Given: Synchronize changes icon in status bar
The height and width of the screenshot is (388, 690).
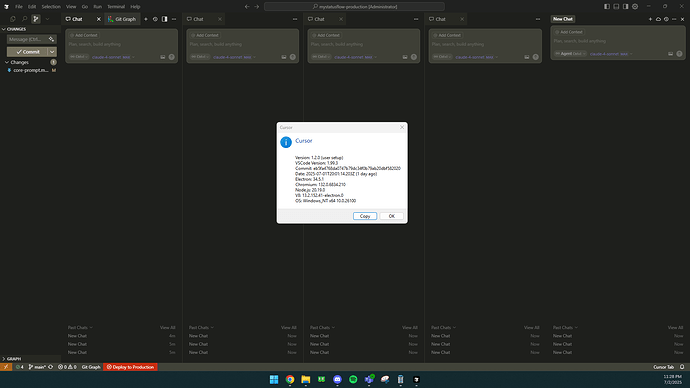Looking at the screenshot, I should (51, 367).
